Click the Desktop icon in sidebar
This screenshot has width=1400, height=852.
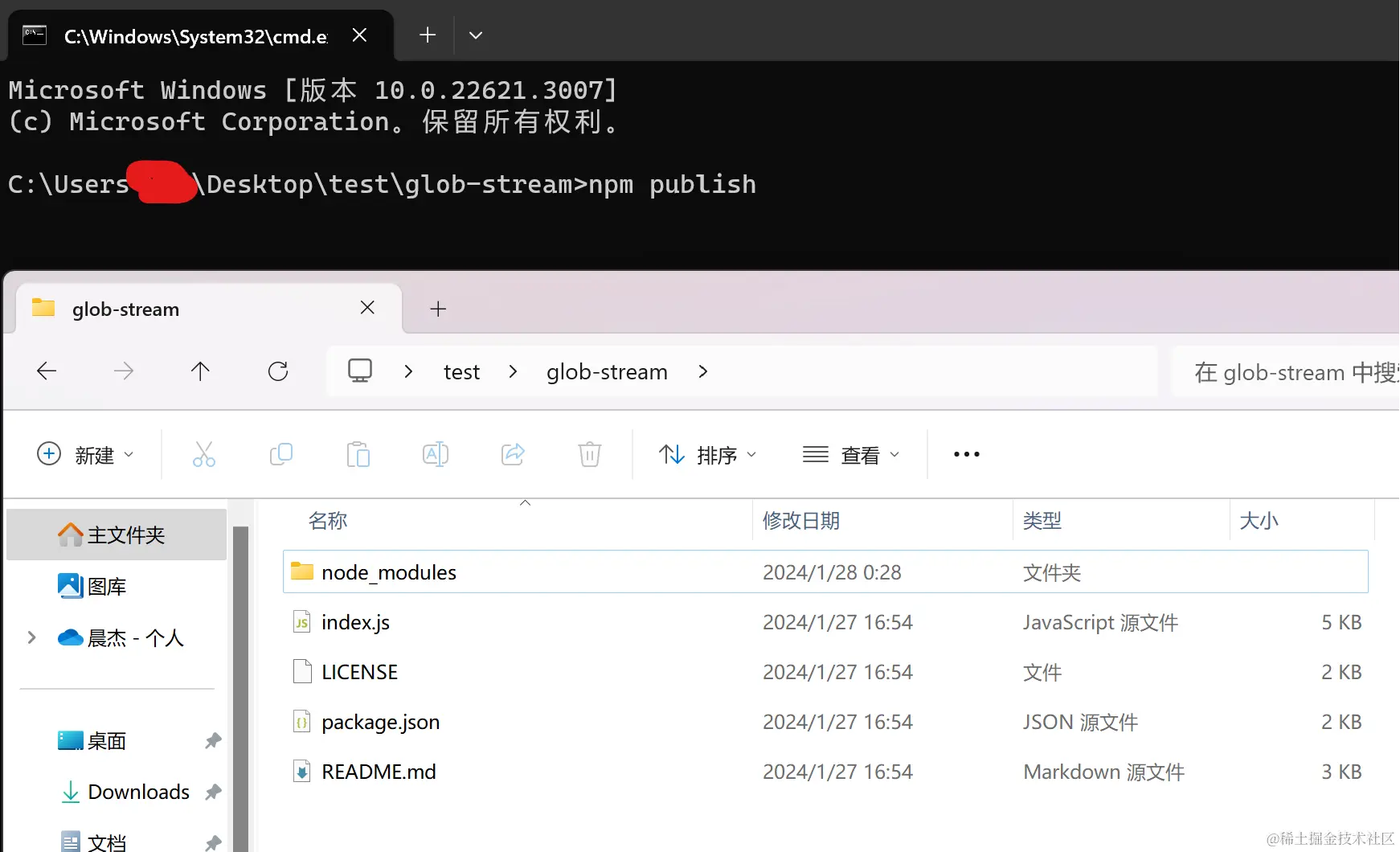coord(71,740)
